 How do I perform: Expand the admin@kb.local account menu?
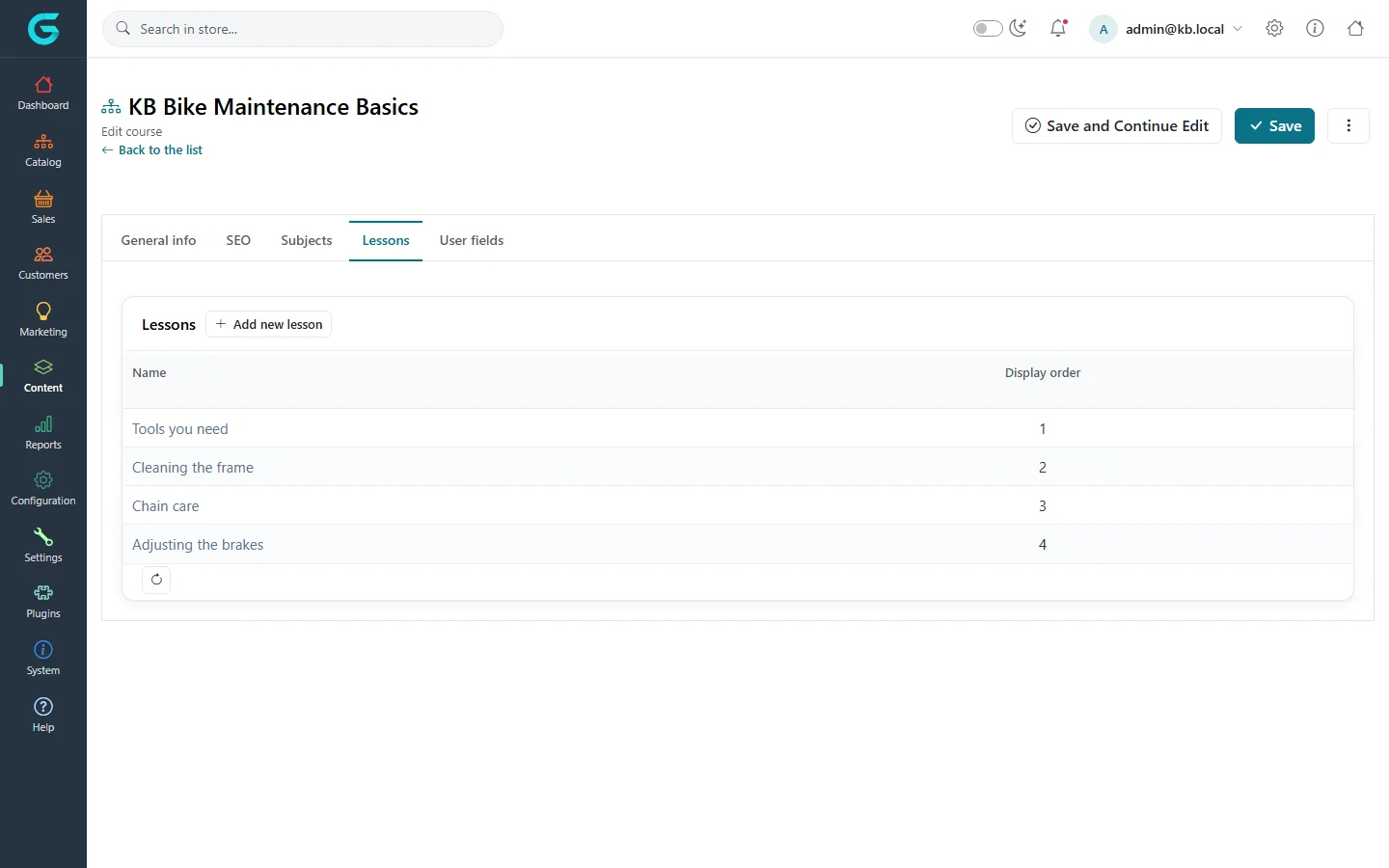1166,29
